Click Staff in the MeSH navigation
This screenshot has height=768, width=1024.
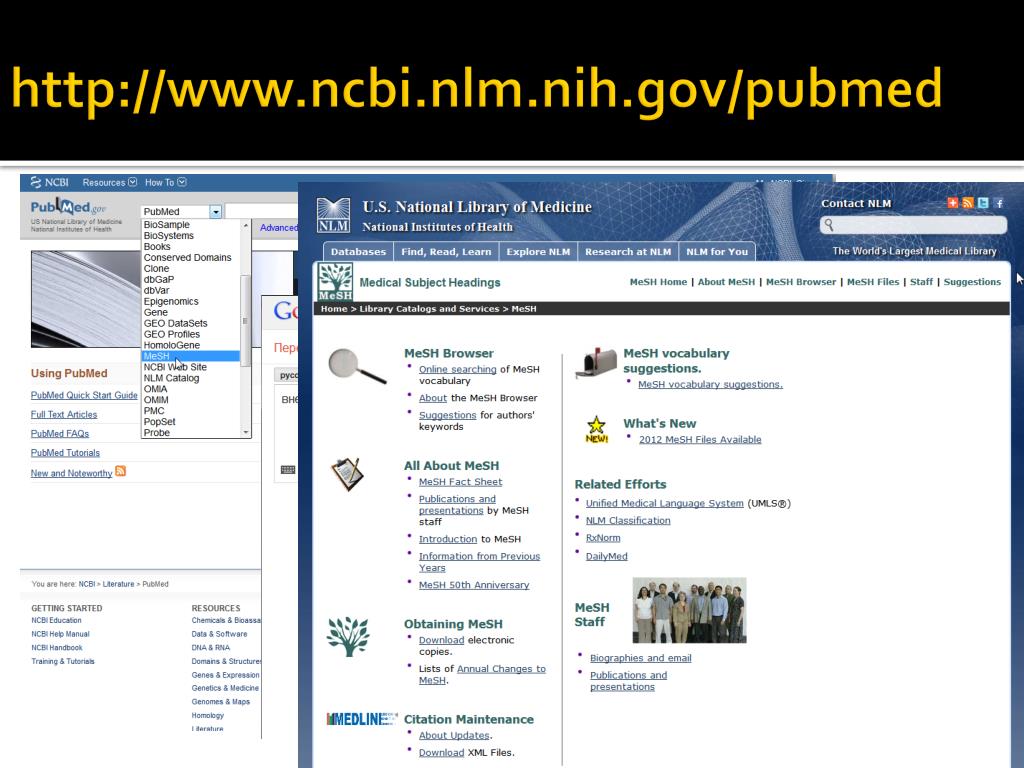921,282
